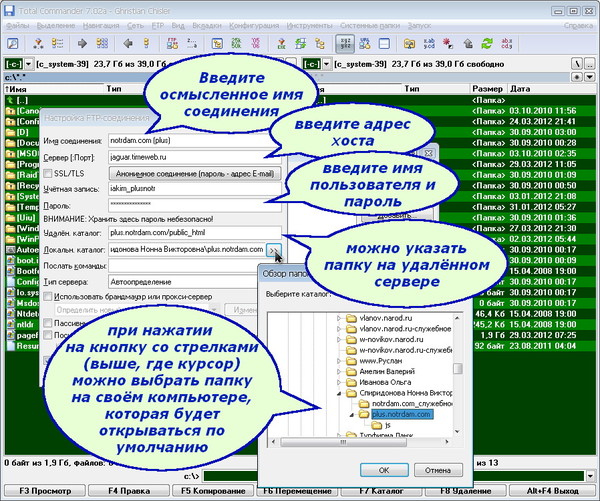Viewport: 600px width, 501px height.
Task: Click the js subfolder icon in tree
Action: coord(377,425)
